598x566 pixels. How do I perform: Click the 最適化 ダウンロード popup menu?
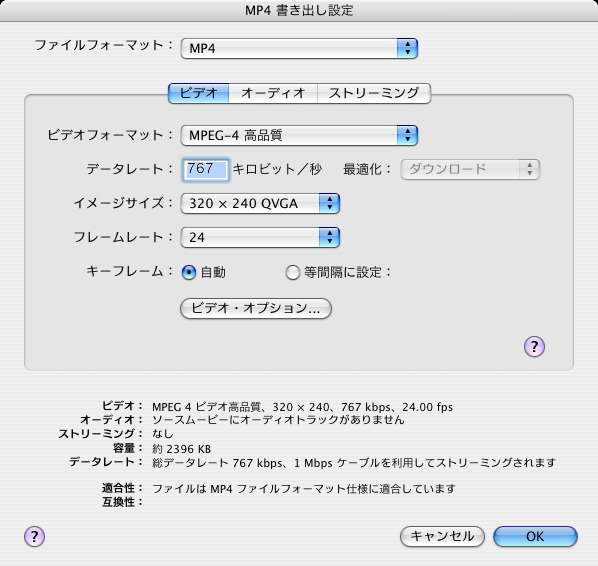pos(470,169)
